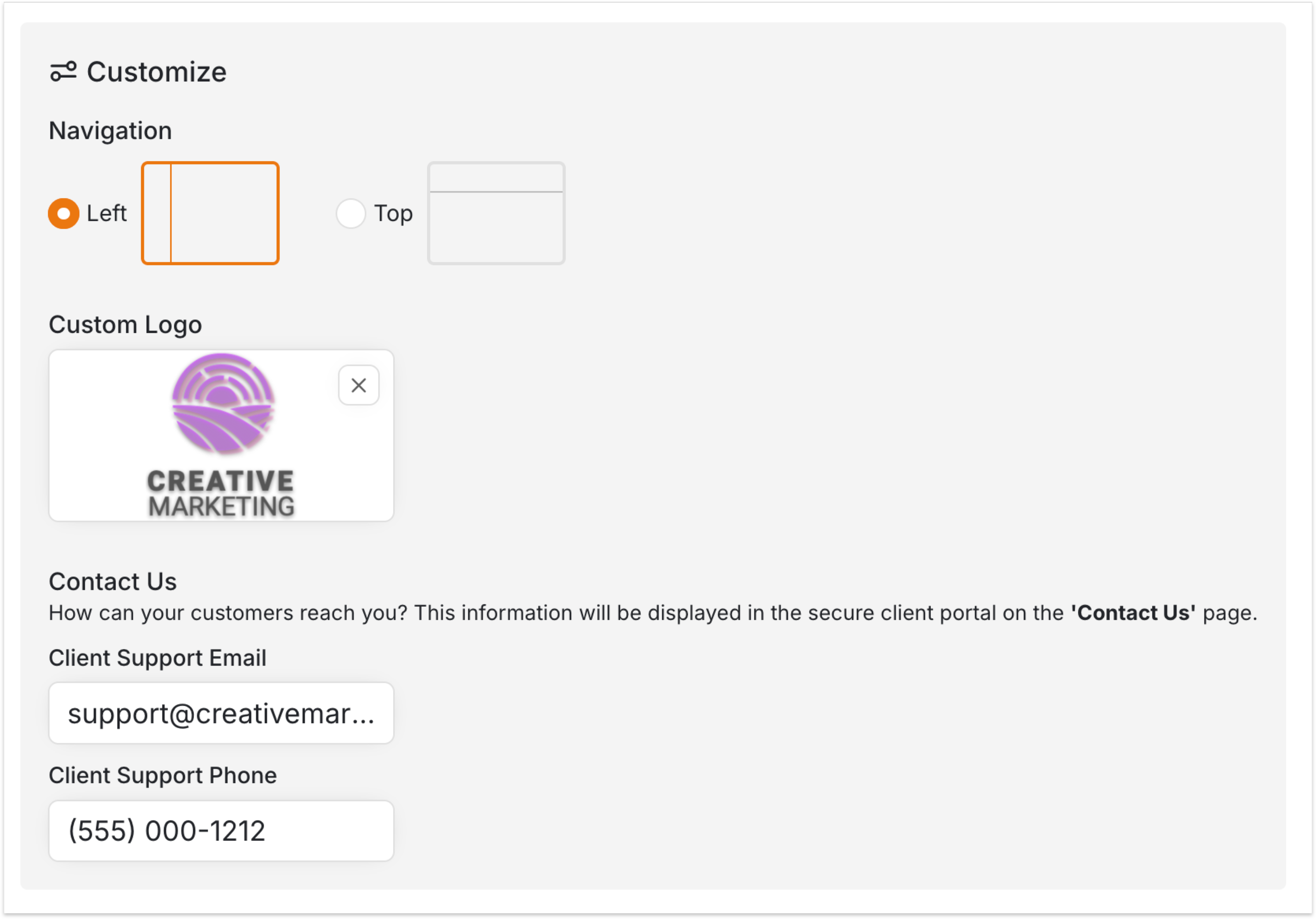This screenshot has height=919, width=1316.
Task: Click the Customize heading text
Action: click(x=157, y=72)
